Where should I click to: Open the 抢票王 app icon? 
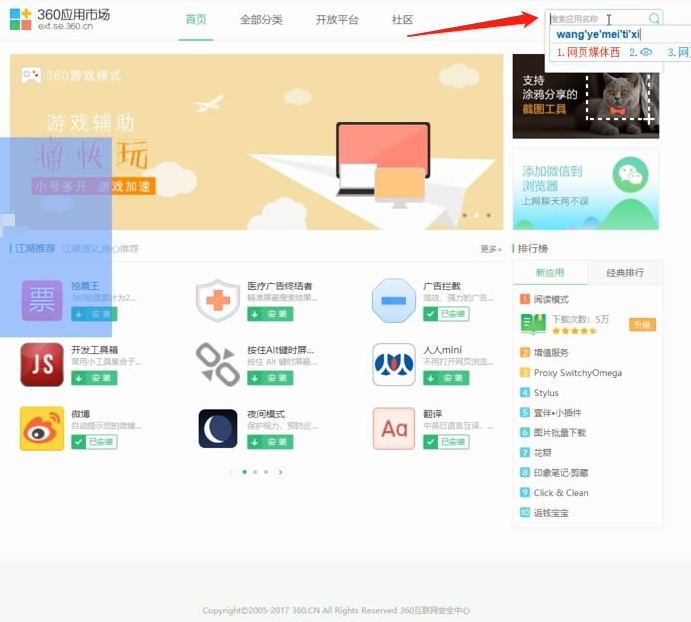(x=42, y=300)
